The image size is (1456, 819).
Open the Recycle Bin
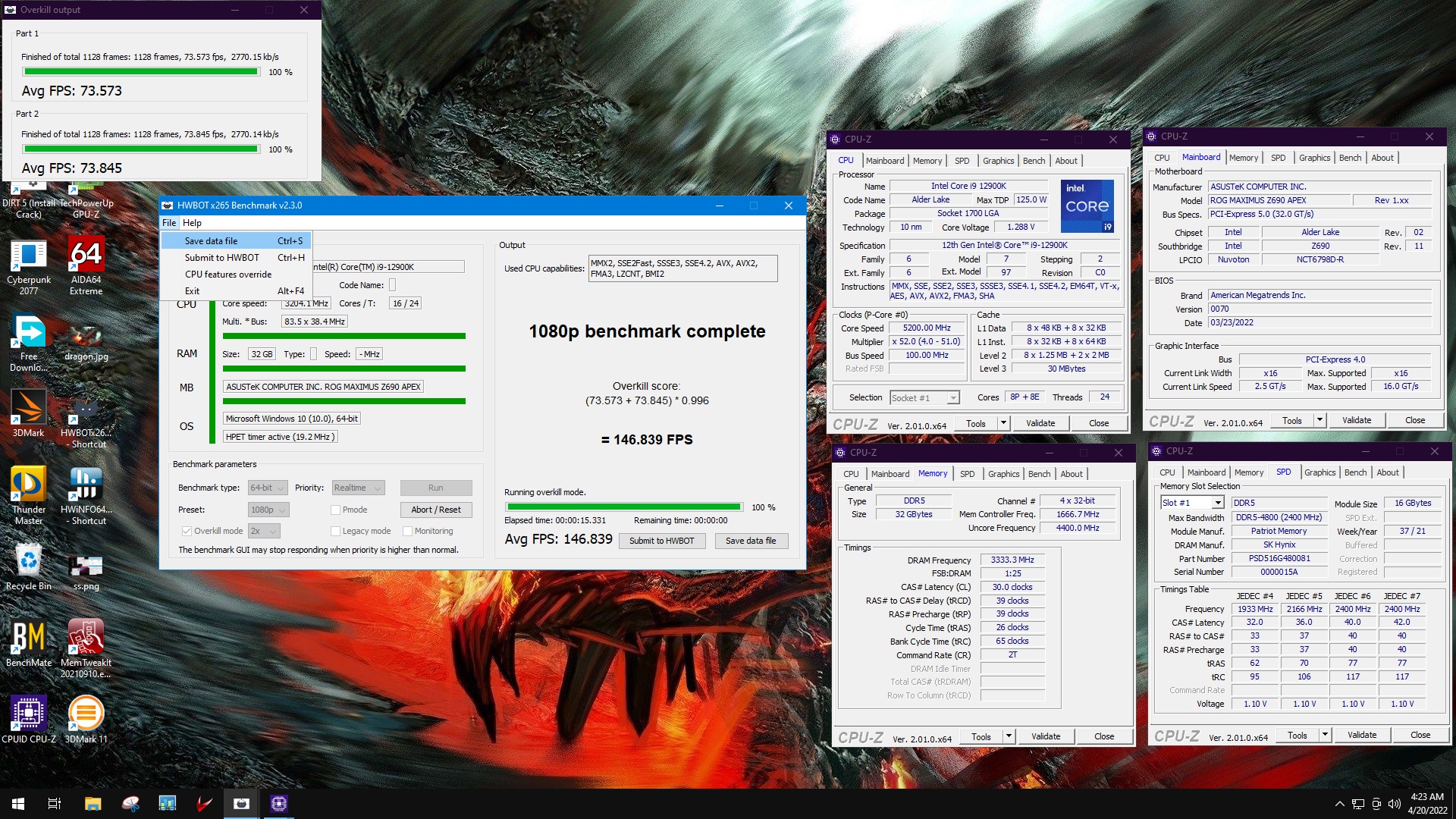[29, 566]
